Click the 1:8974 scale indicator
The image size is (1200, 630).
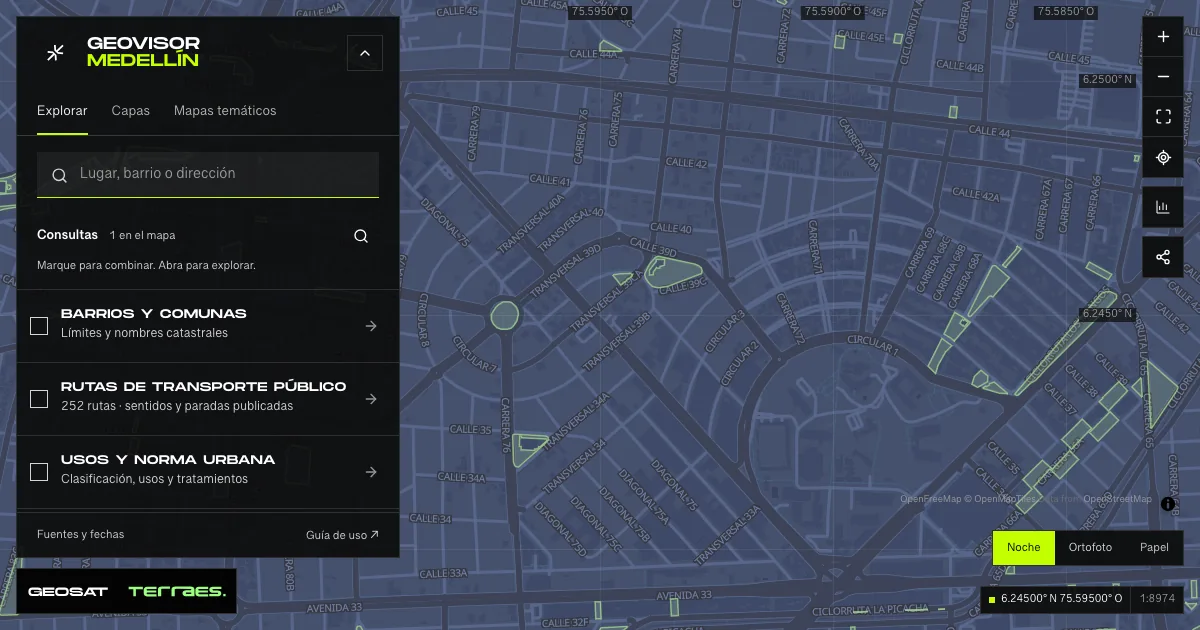(1158, 598)
